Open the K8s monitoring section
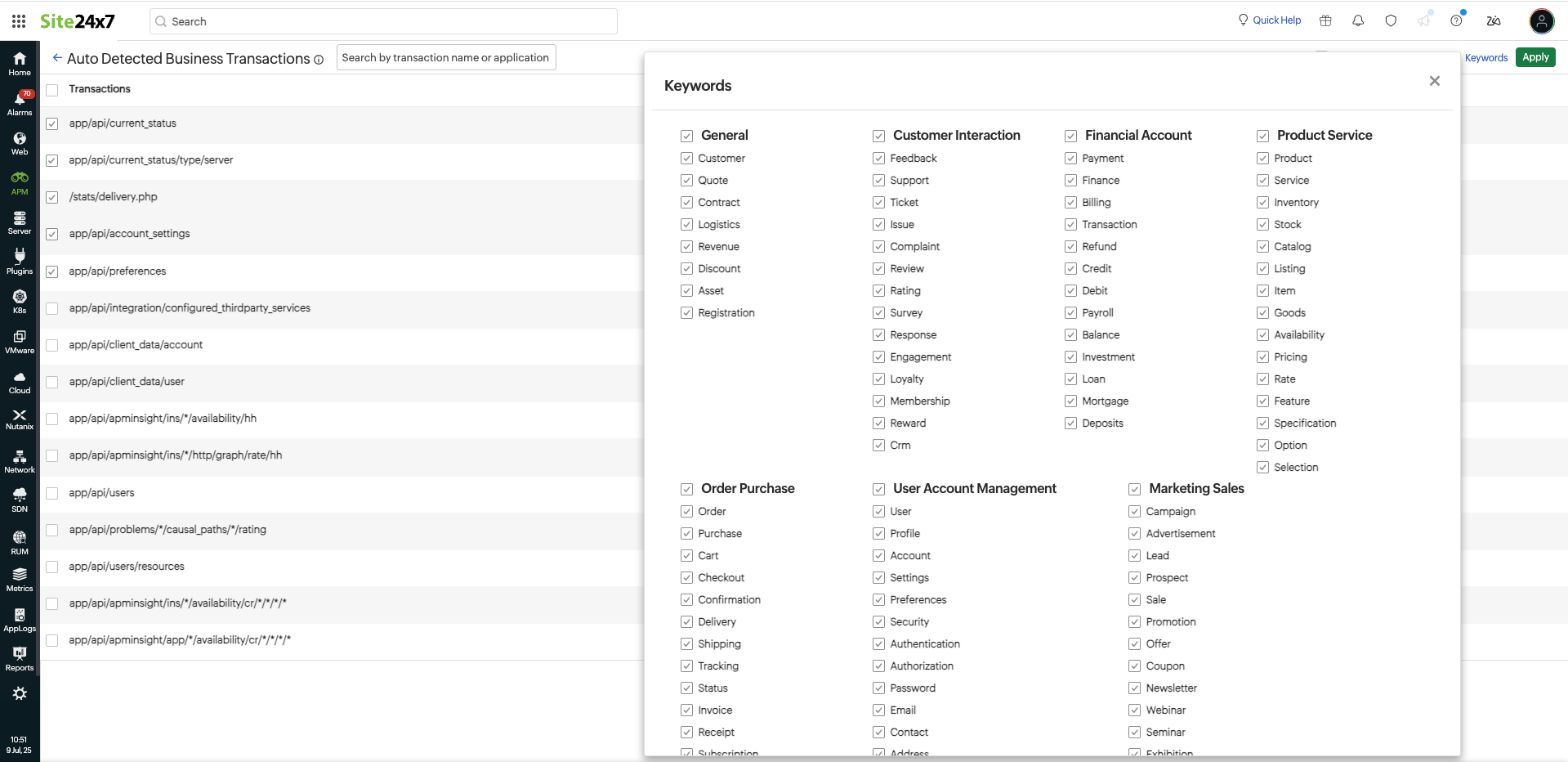The width and height of the screenshot is (1568, 762). (19, 301)
